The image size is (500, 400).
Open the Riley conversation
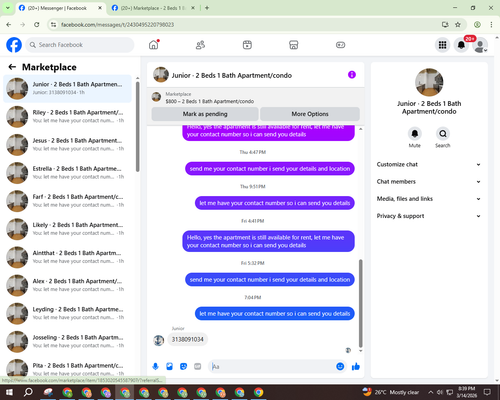[x=67, y=117]
